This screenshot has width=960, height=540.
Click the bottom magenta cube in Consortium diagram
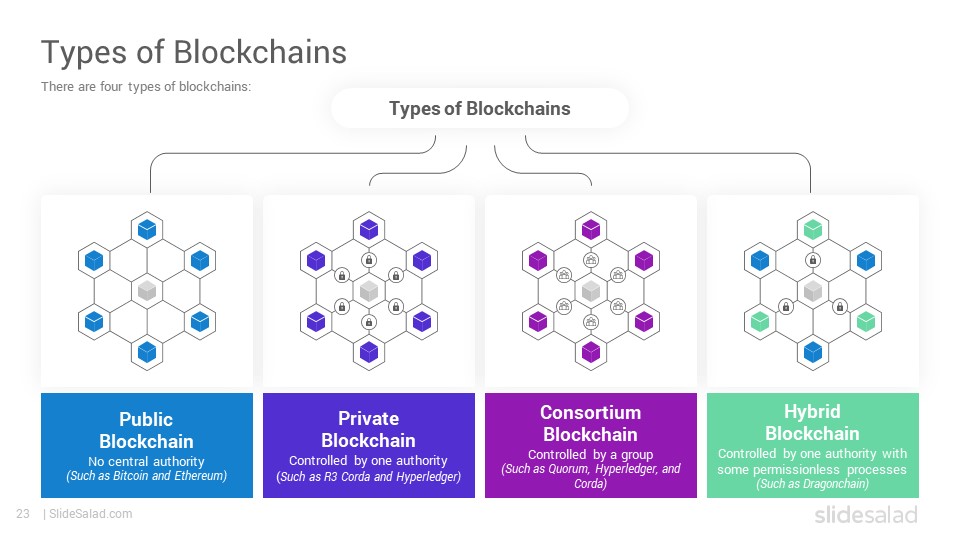click(x=591, y=352)
